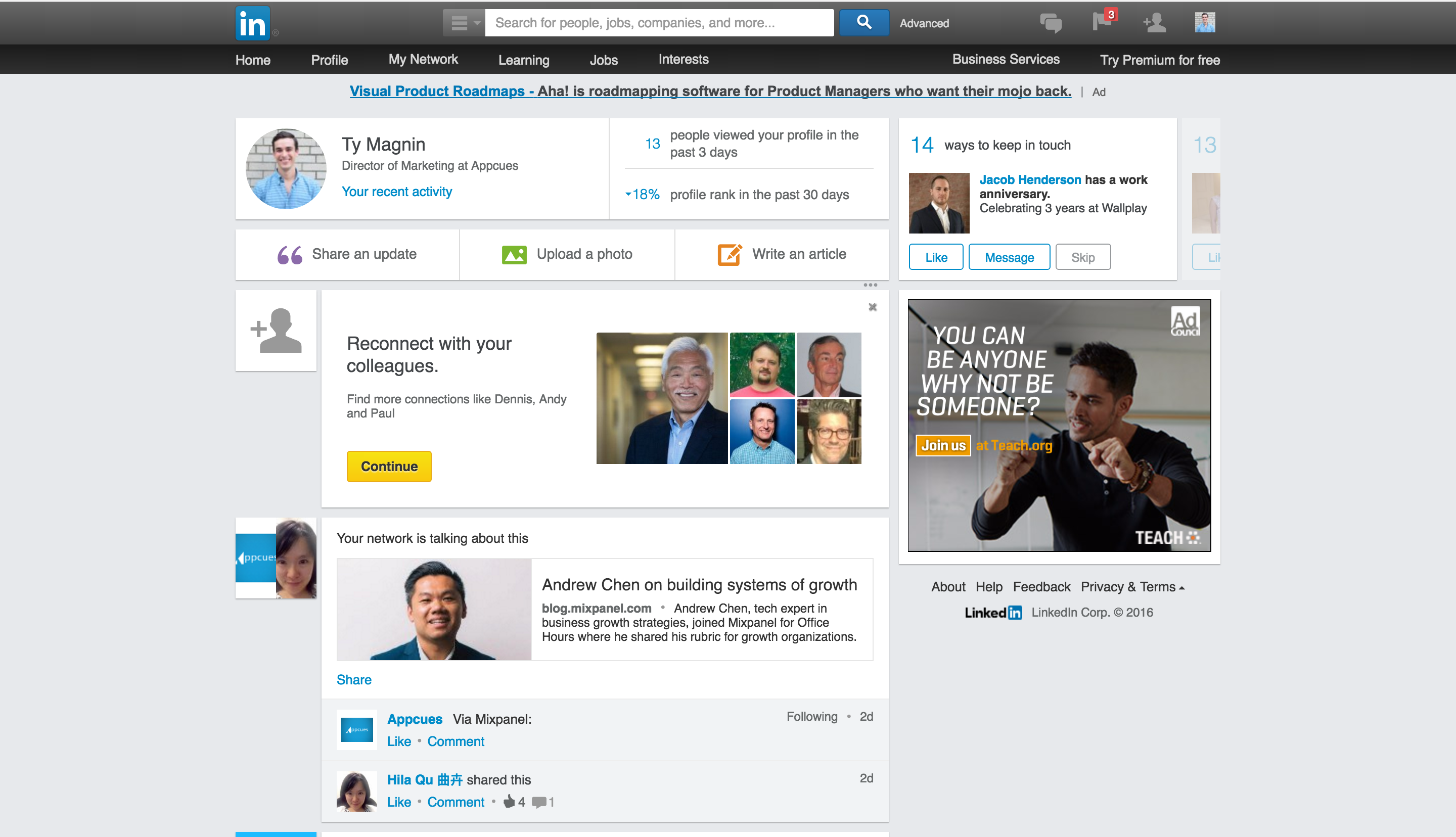This screenshot has height=837, width=1456.
Task: Open Your recent activity link
Action: (x=397, y=192)
